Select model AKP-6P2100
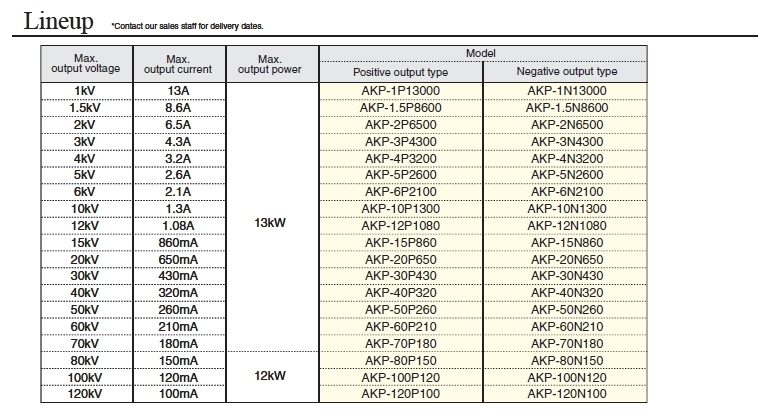Viewport: 784px width, 419px height. [400, 192]
